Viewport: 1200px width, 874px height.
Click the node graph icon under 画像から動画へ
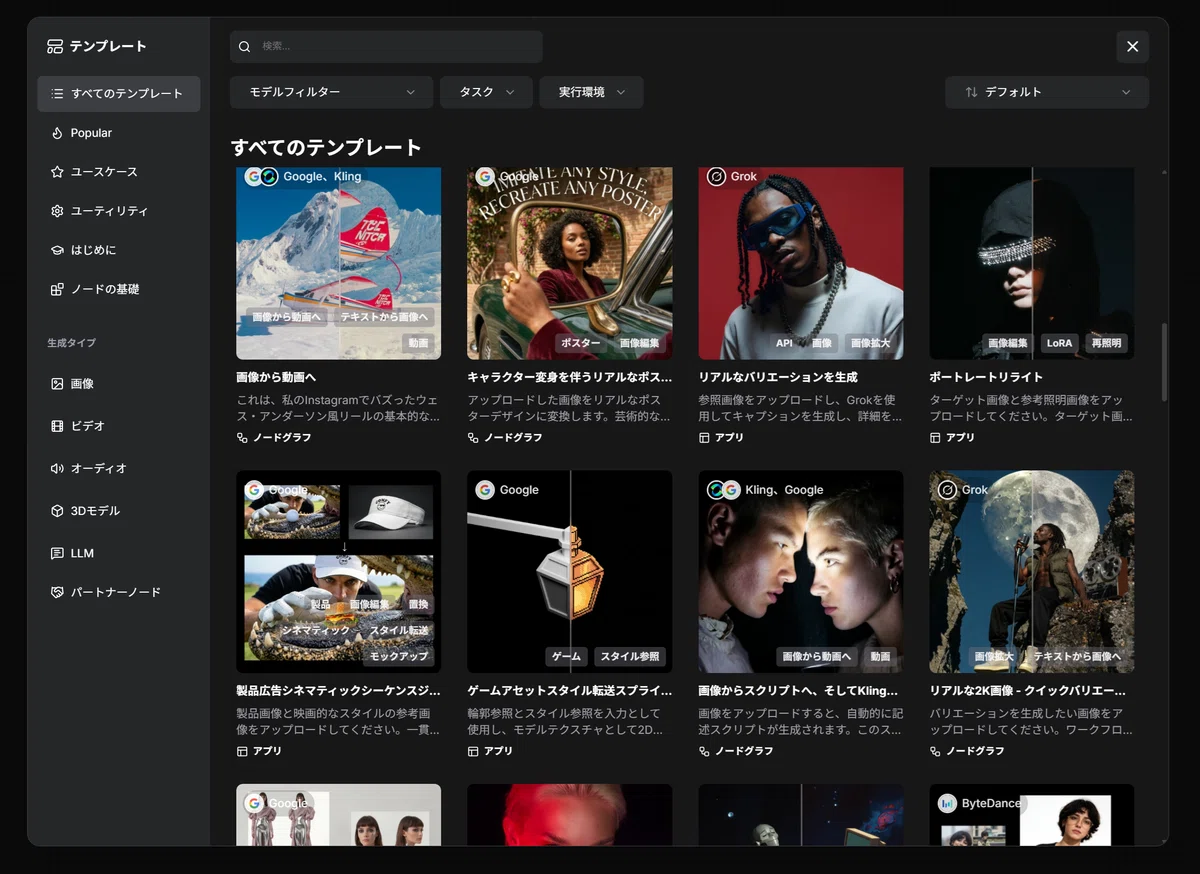pos(242,437)
